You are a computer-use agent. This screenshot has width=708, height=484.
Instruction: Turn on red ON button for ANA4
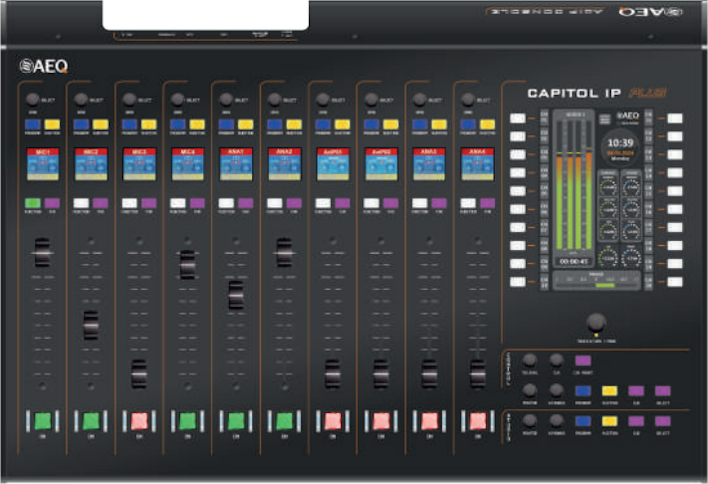(x=478, y=421)
